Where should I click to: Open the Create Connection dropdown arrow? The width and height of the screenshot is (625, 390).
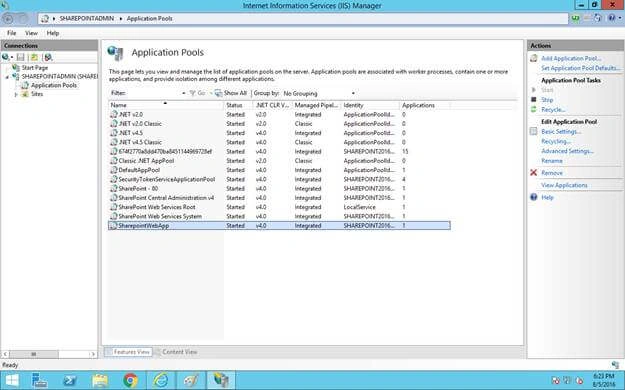[12, 58]
